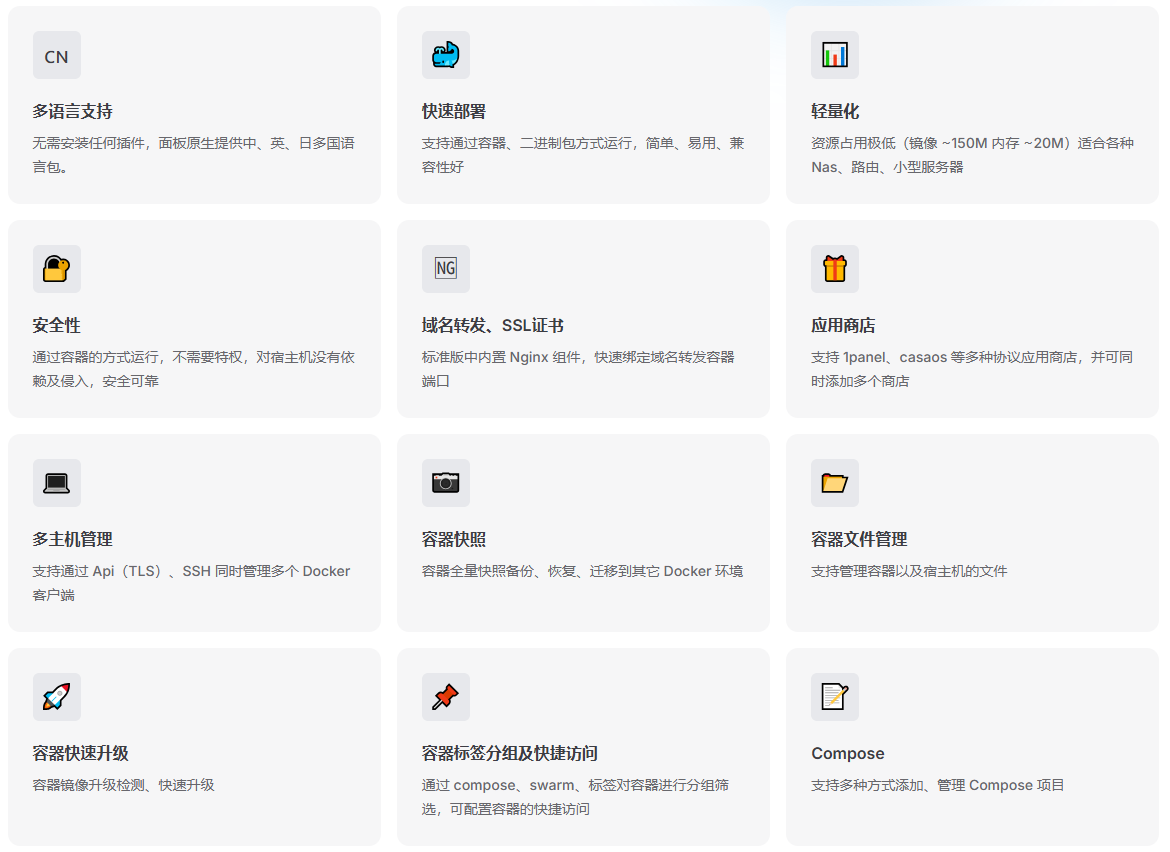The image size is (1170, 852).
Task: Select the 多语言支持 heading
Action: click(72, 111)
